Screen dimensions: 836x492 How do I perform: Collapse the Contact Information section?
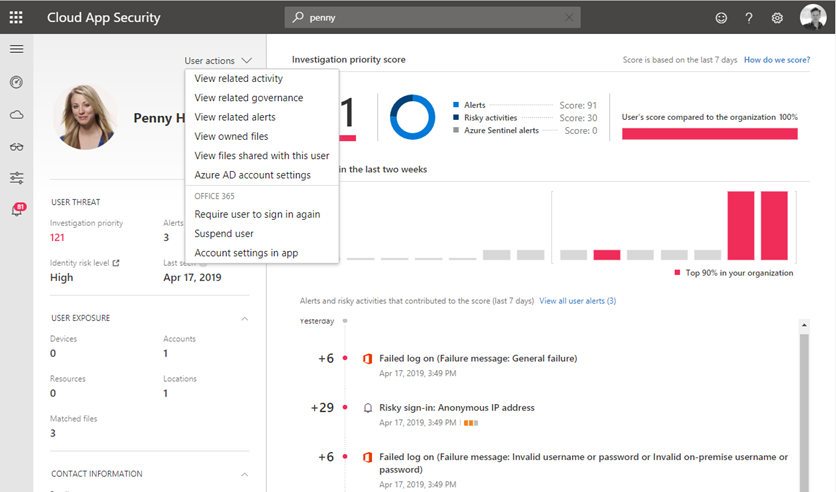[x=245, y=474]
